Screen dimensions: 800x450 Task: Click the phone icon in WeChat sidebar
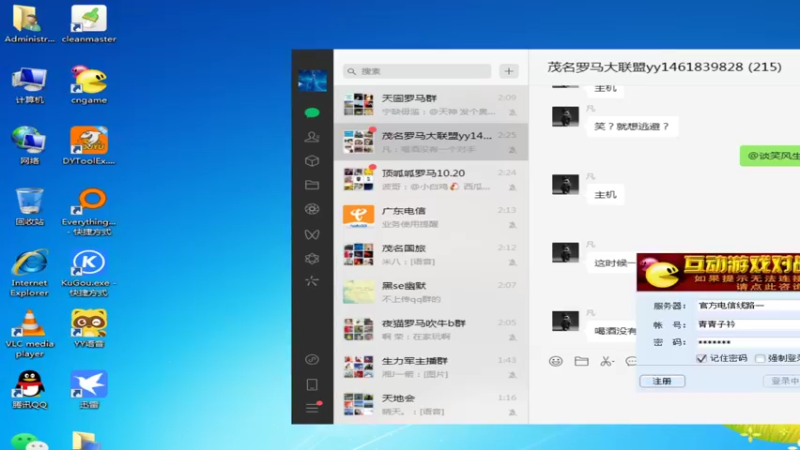[312, 384]
